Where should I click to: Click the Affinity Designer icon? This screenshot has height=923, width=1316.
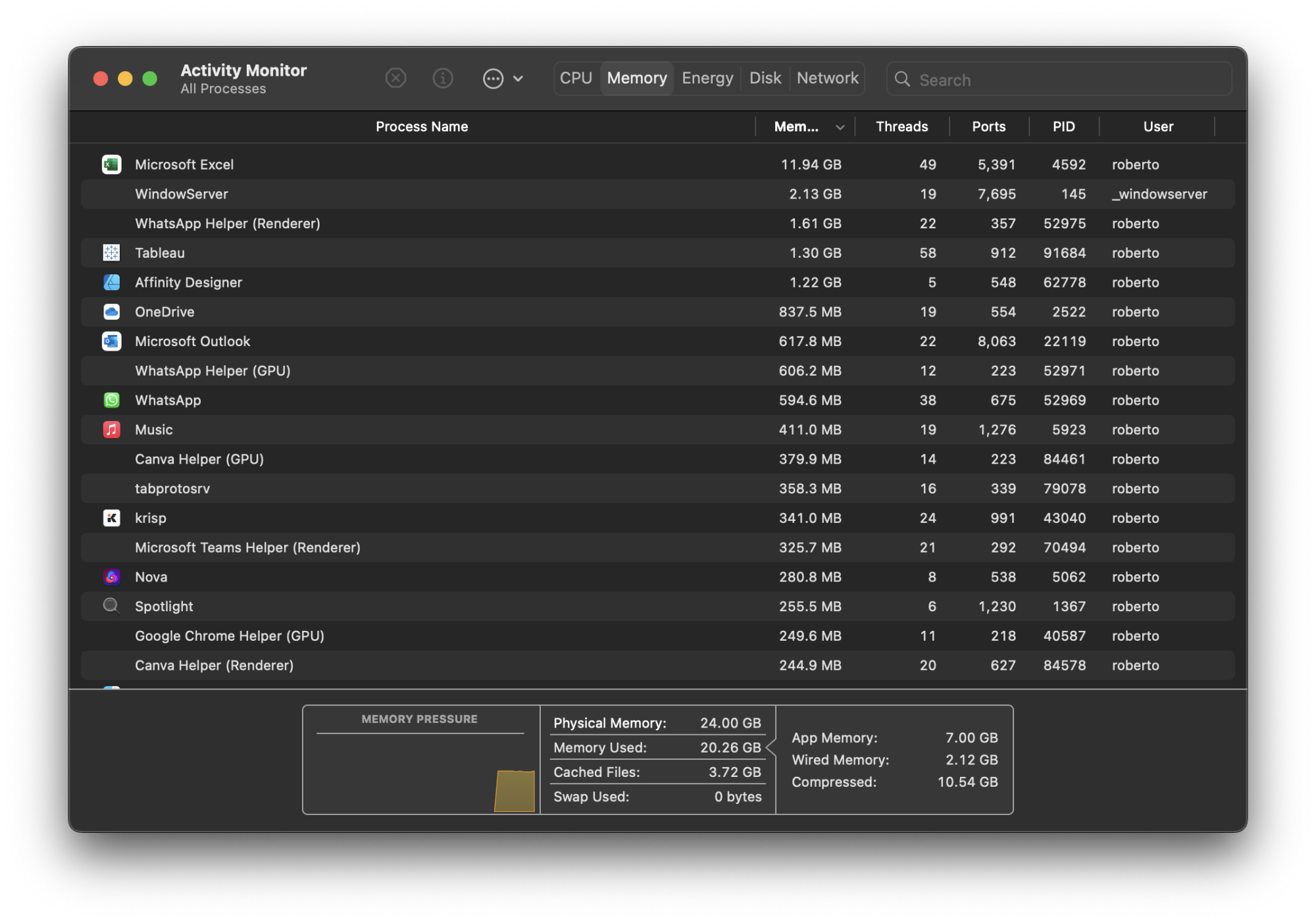pos(111,282)
